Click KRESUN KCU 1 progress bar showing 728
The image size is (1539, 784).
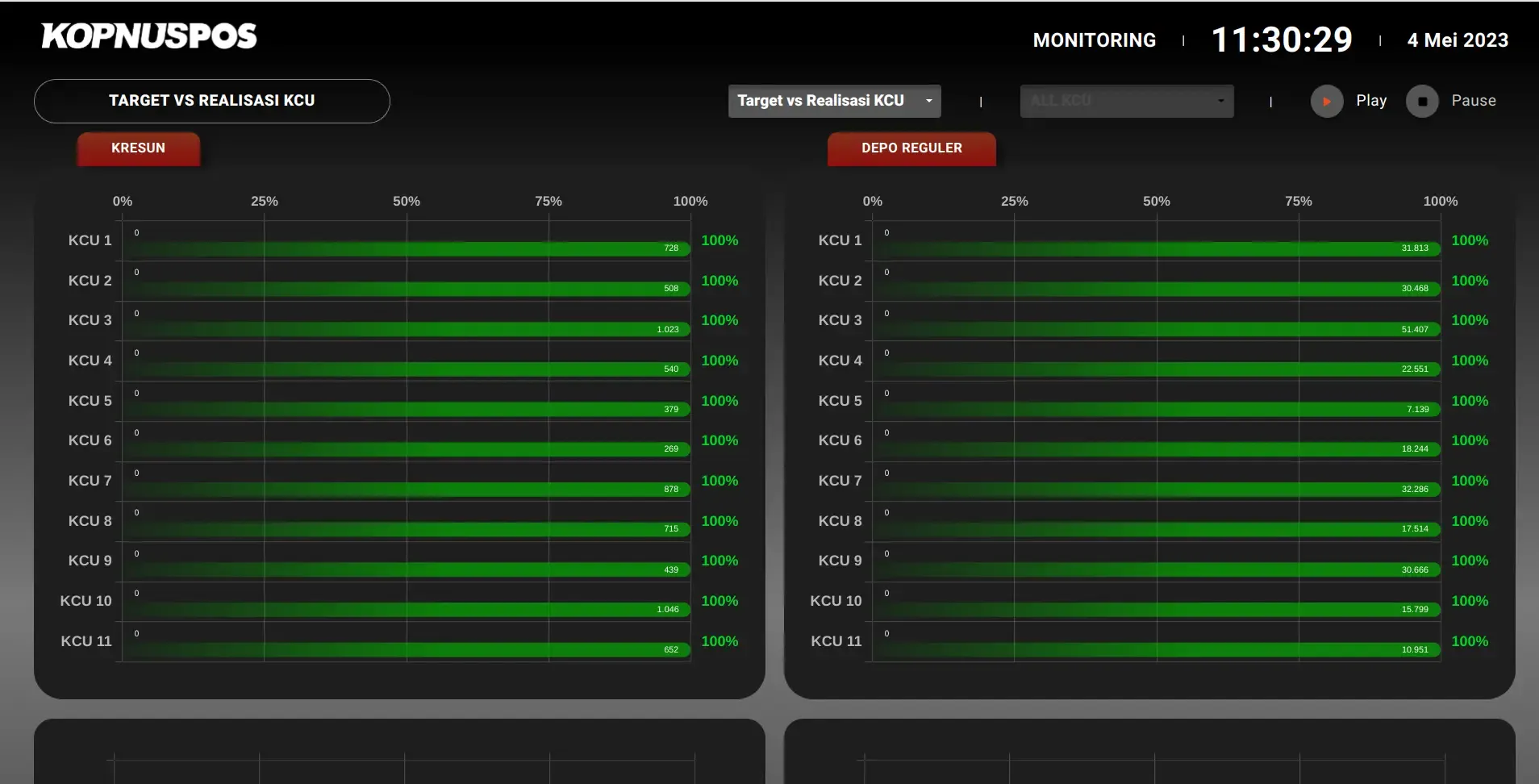407,248
